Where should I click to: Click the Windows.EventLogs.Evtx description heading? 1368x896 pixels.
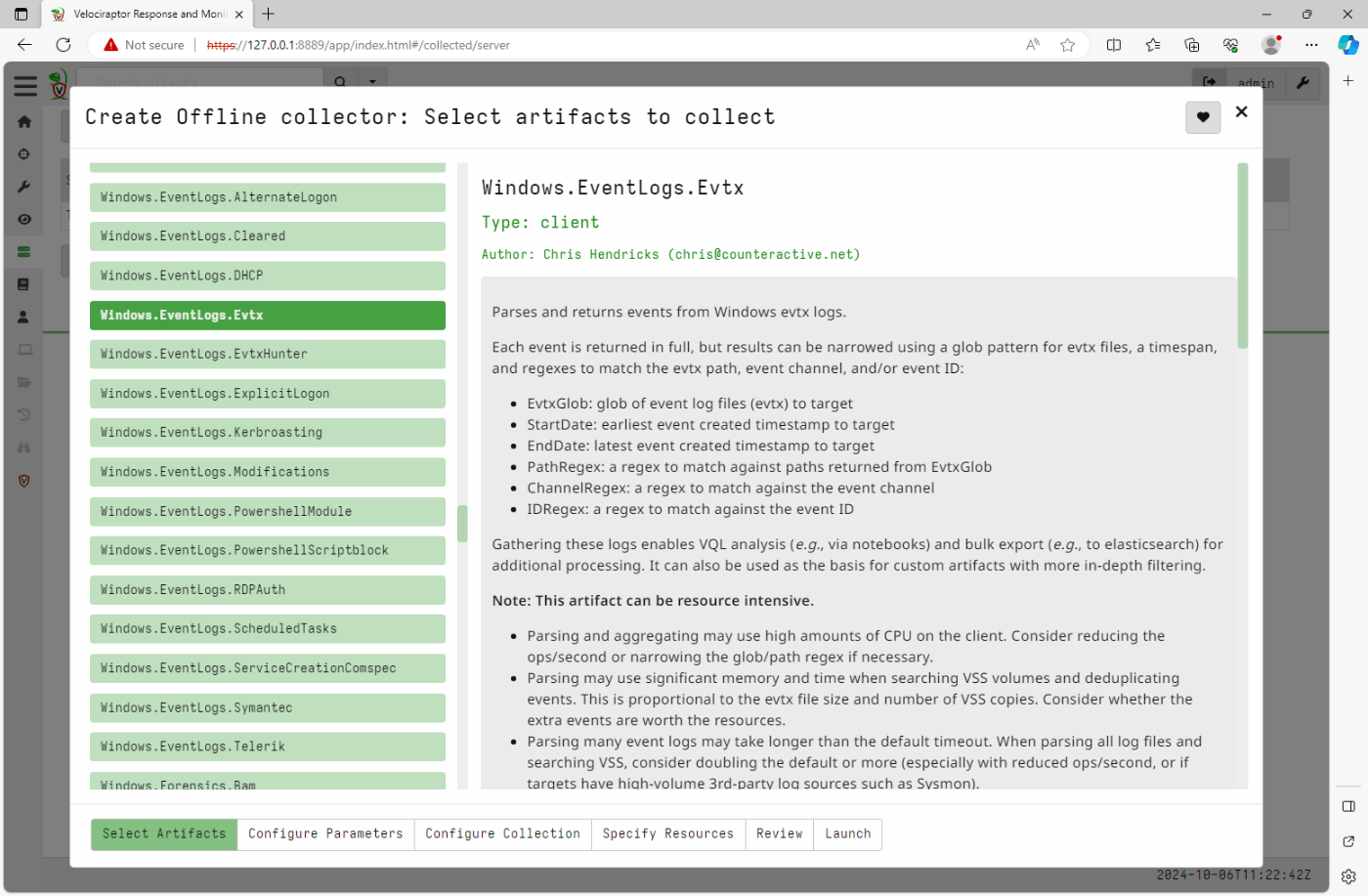click(x=613, y=189)
